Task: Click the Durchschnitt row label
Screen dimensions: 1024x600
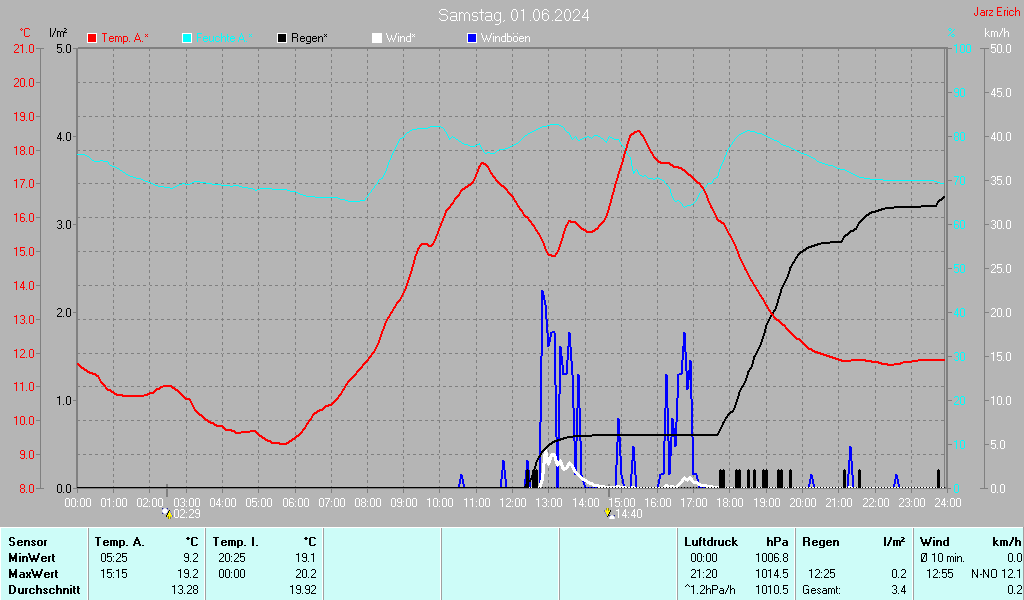Action: pyautogui.click(x=42, y=590)
